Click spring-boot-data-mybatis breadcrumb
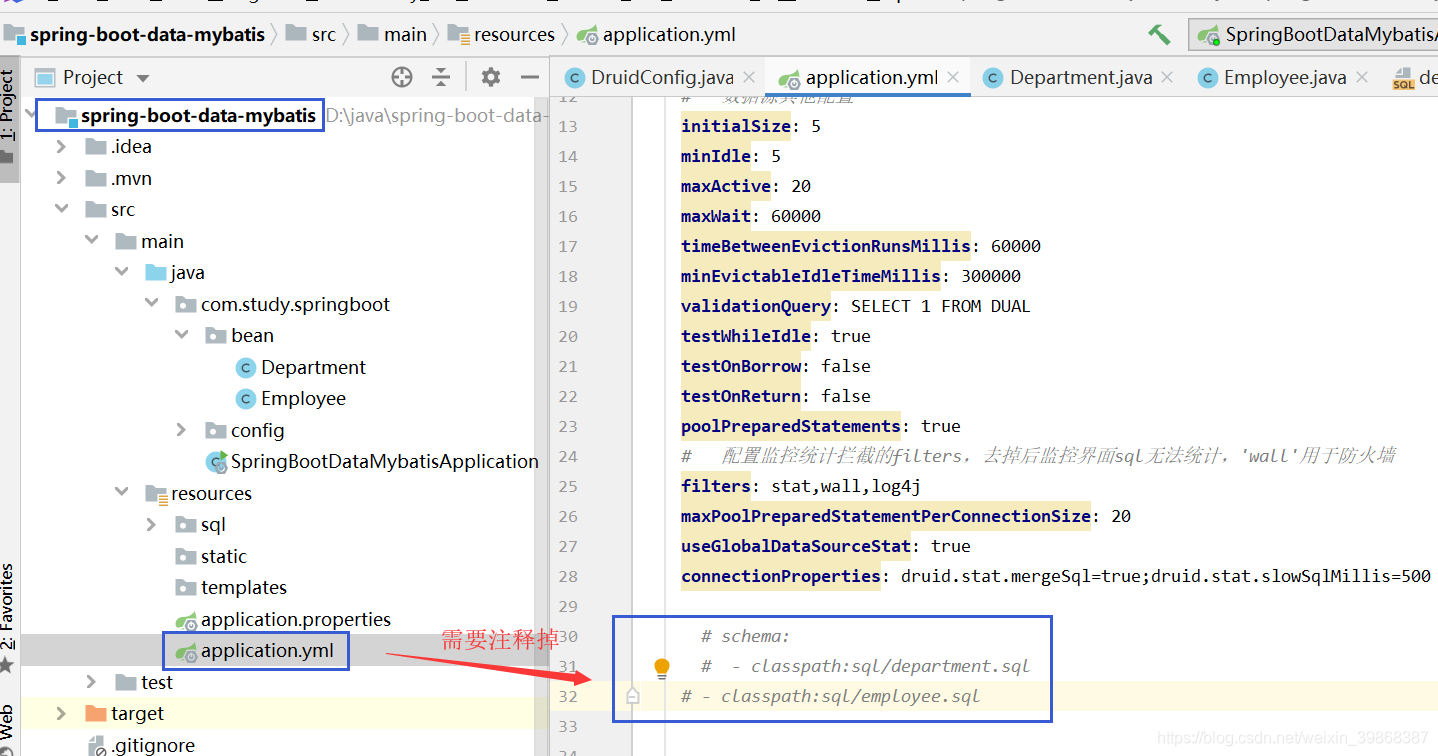The width and height of the screenshot is (1438, 756). (x=134, y=35)
